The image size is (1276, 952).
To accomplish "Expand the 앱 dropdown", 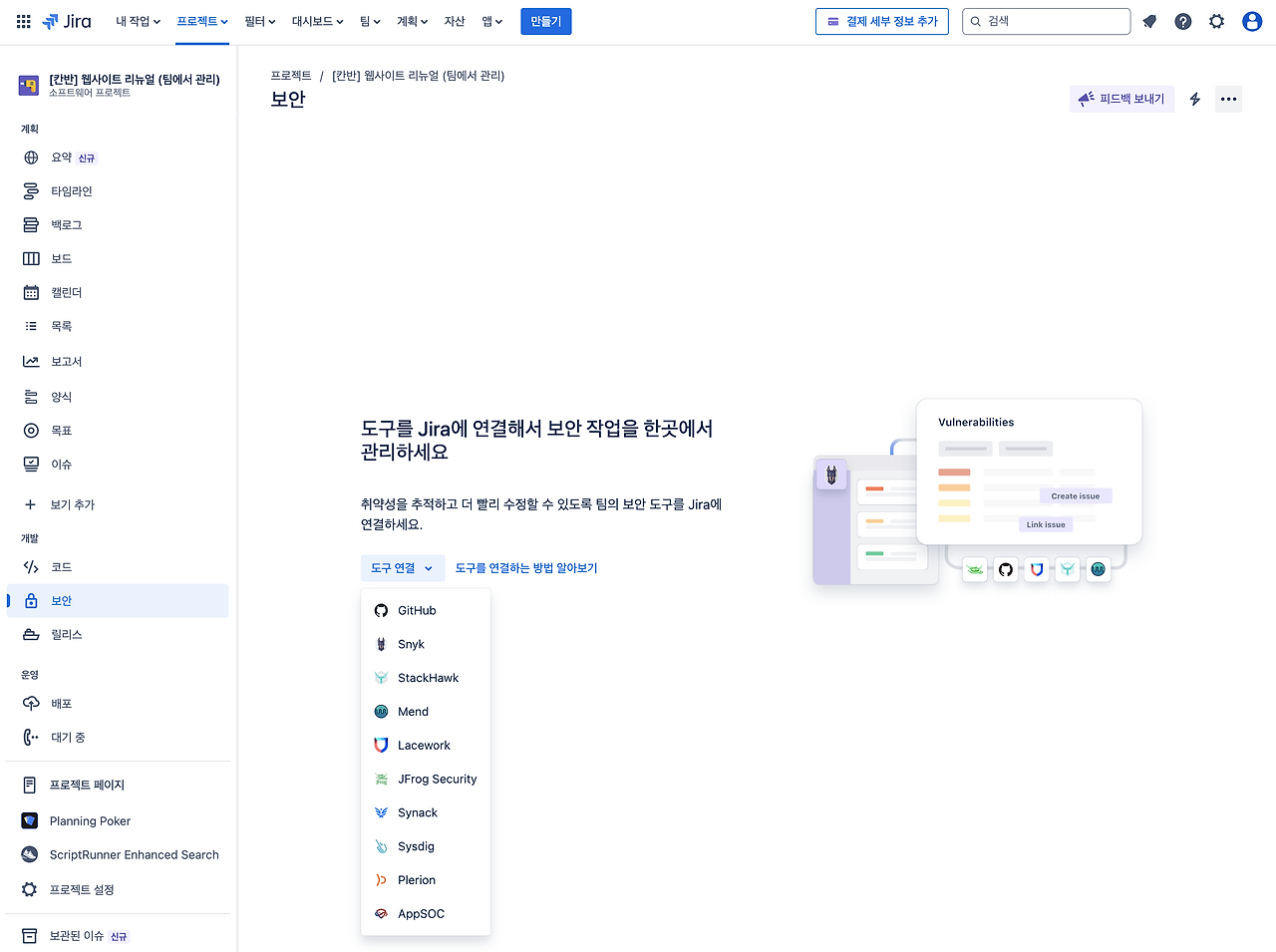I will point(492,21).
